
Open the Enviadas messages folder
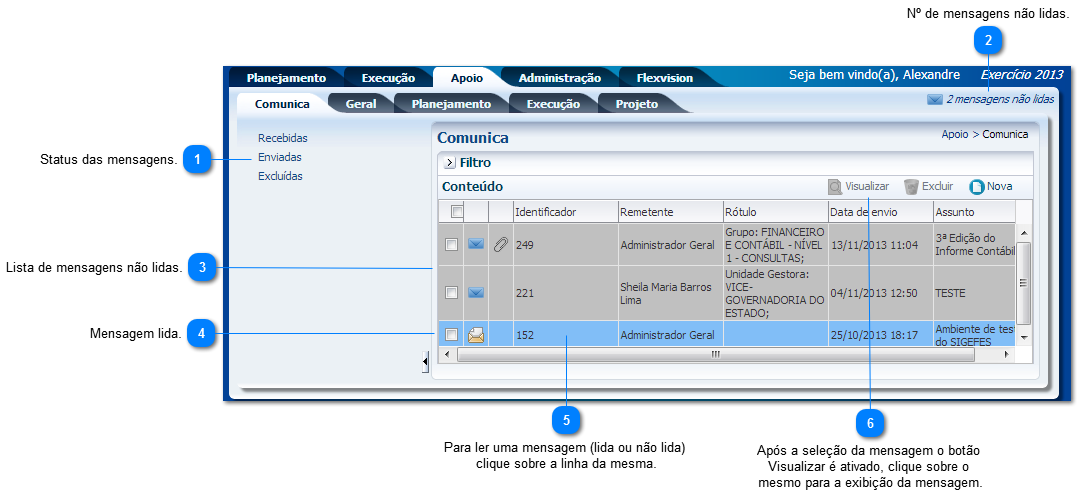point(279,157)
